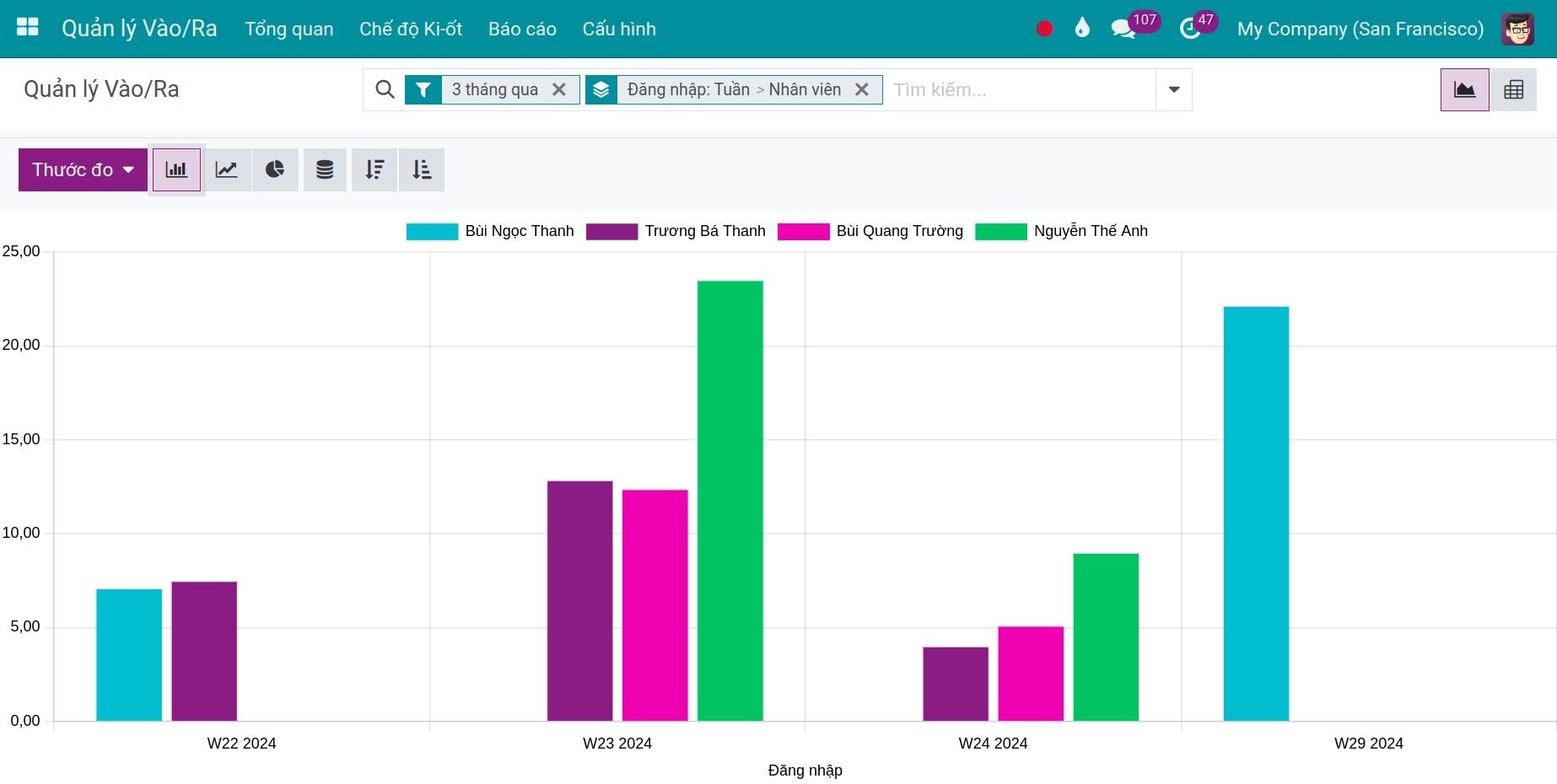
Task: Open the My Company (San Francisco) switcher
Action: pos(1360,29)
